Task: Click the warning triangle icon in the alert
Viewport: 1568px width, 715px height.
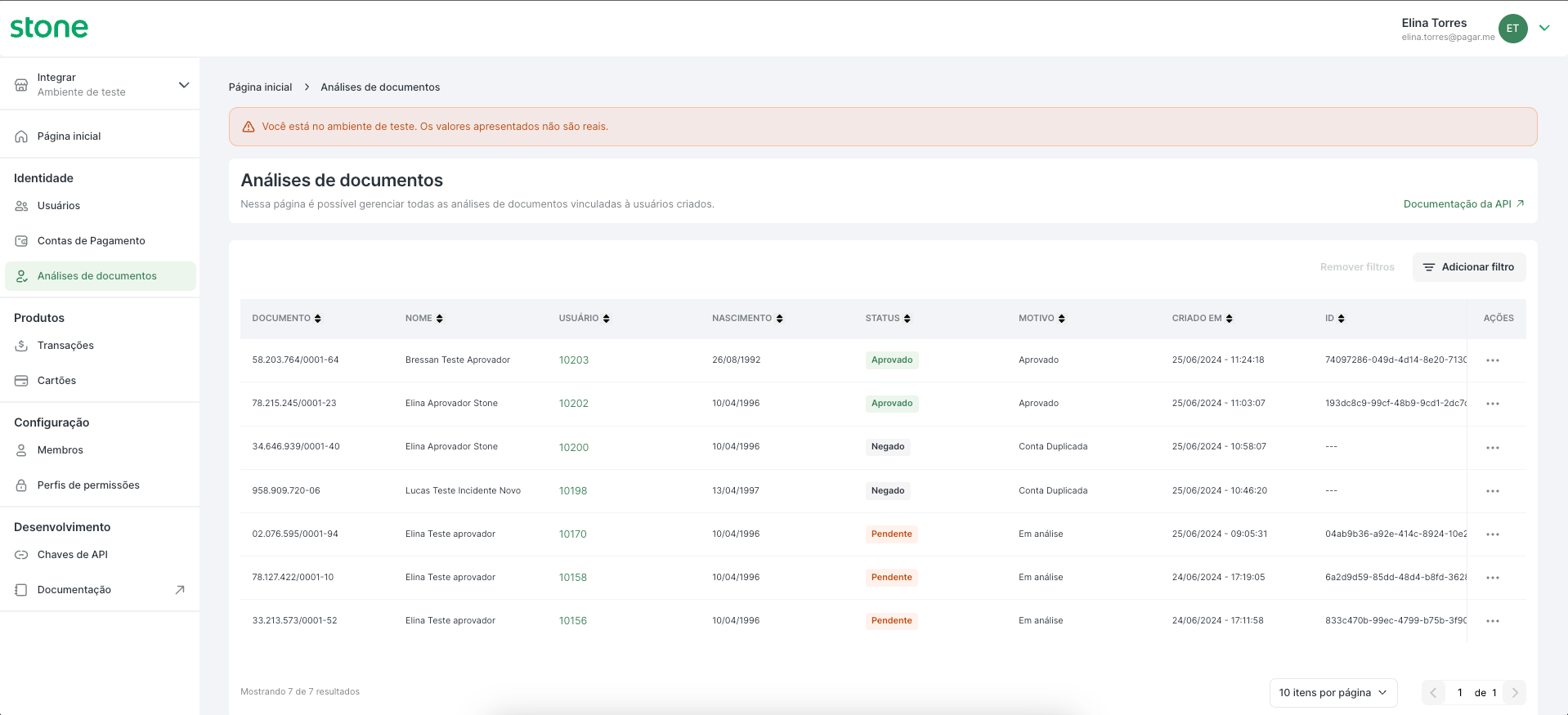Action: click(249, 127)
